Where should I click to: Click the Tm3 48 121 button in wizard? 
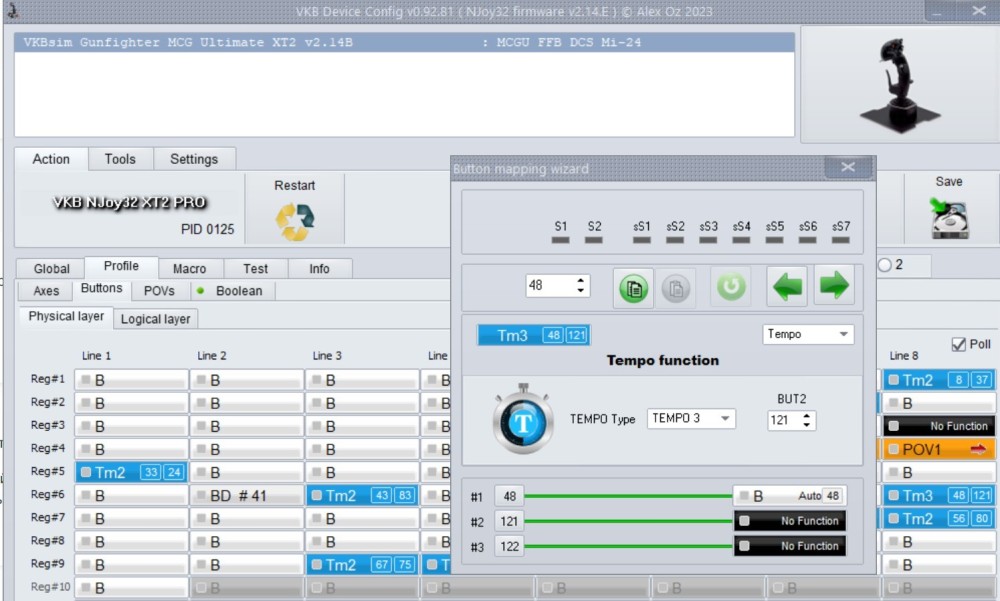(x=534, y=335)
